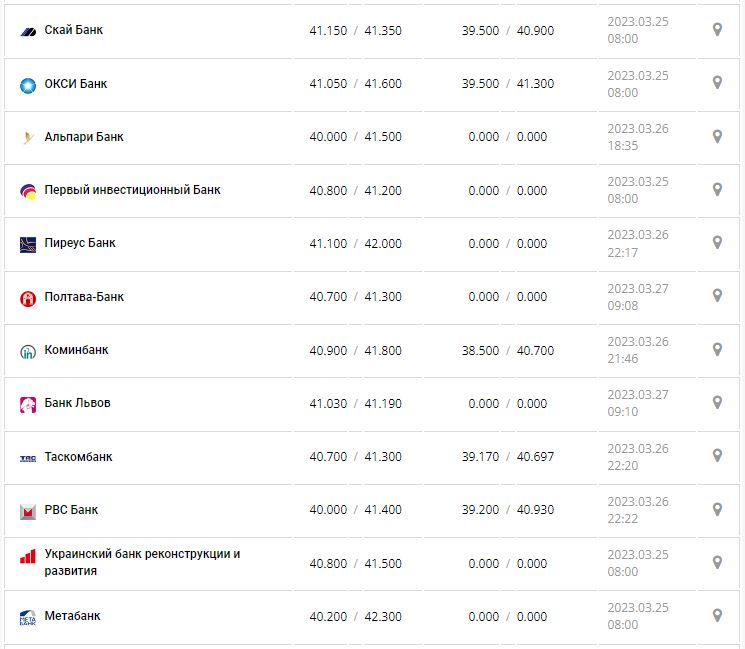This screenshot has width=745, height=649.
Task: Click the Метабанк logo icon
Action: [x=28, y=619]
